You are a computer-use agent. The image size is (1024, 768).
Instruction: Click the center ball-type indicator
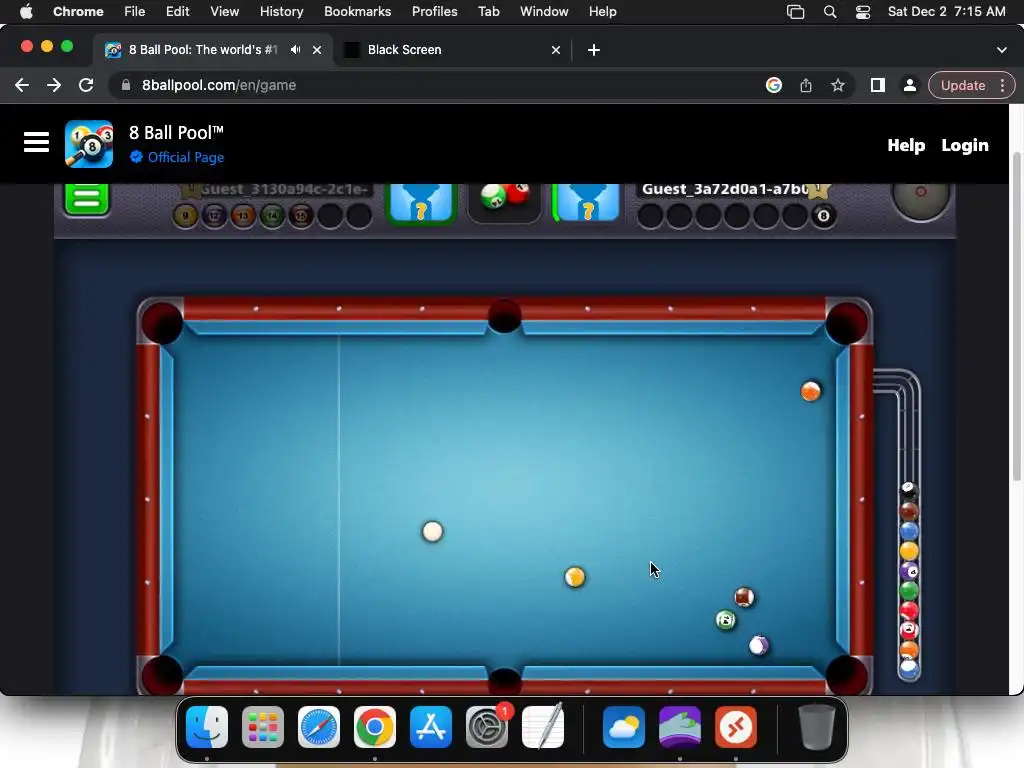[x=504, y=202]
